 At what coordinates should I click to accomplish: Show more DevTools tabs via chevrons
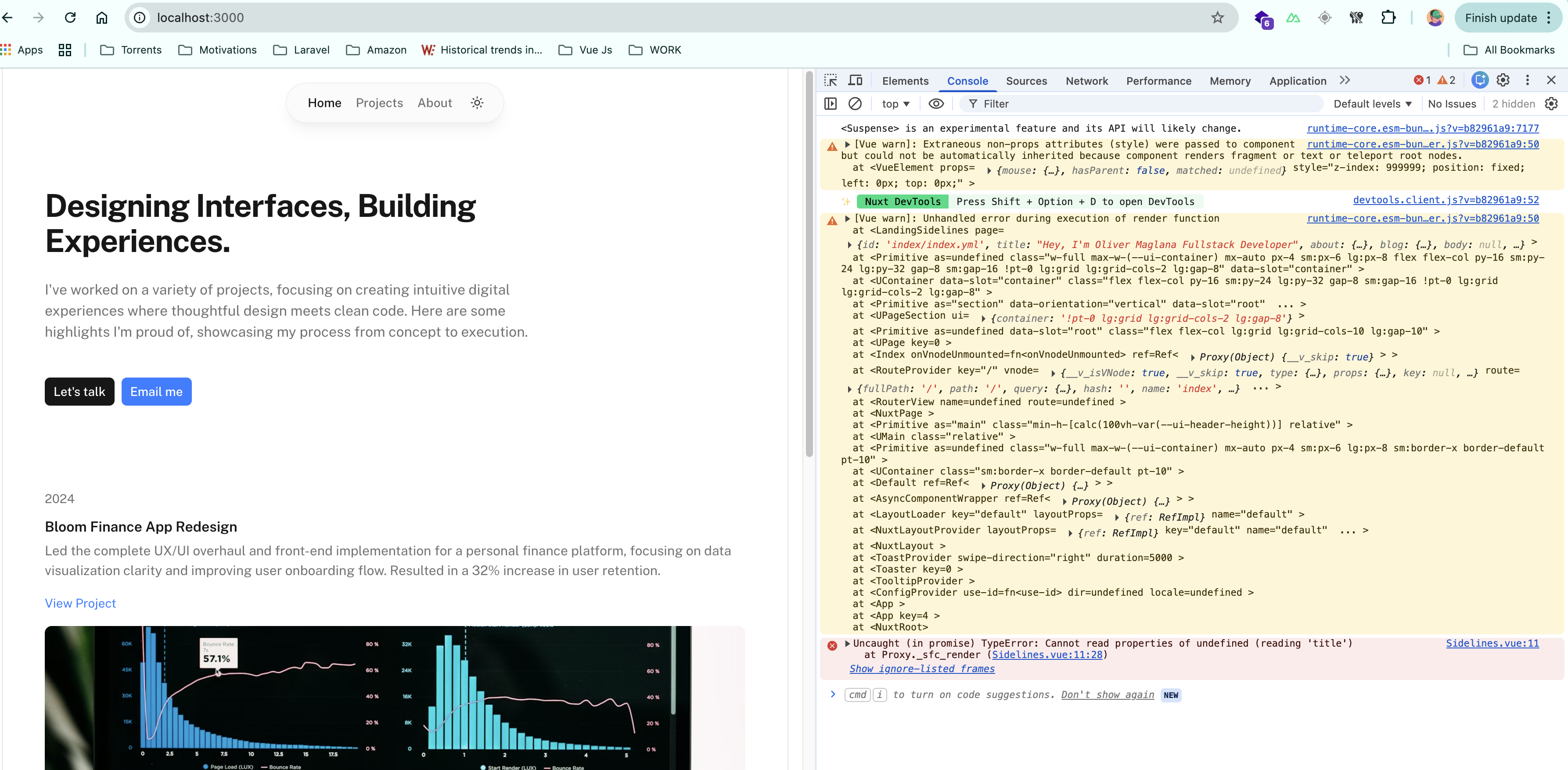click(1345, 80)
